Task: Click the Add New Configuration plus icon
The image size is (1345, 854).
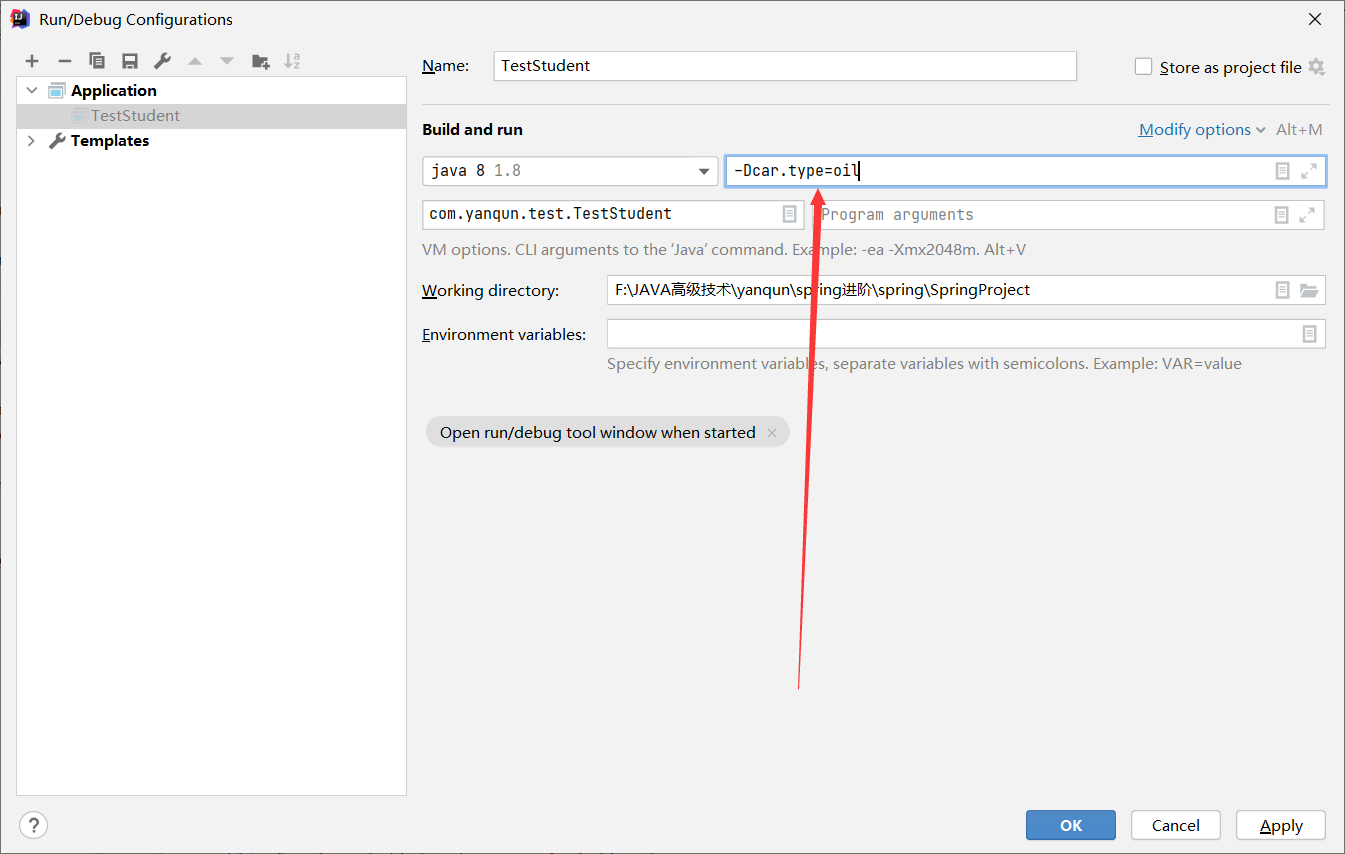Action: [x=32, y=61]
